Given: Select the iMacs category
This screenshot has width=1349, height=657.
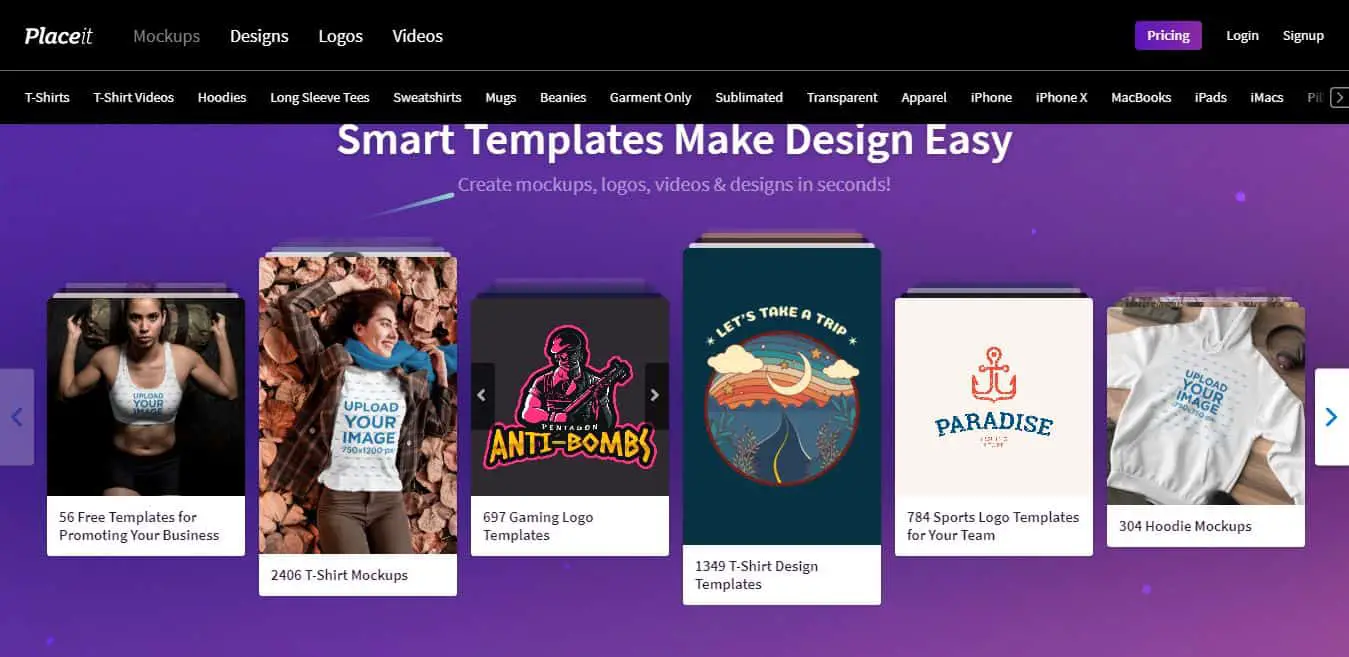Looking at the screenshot, I should pos(1267,97).
